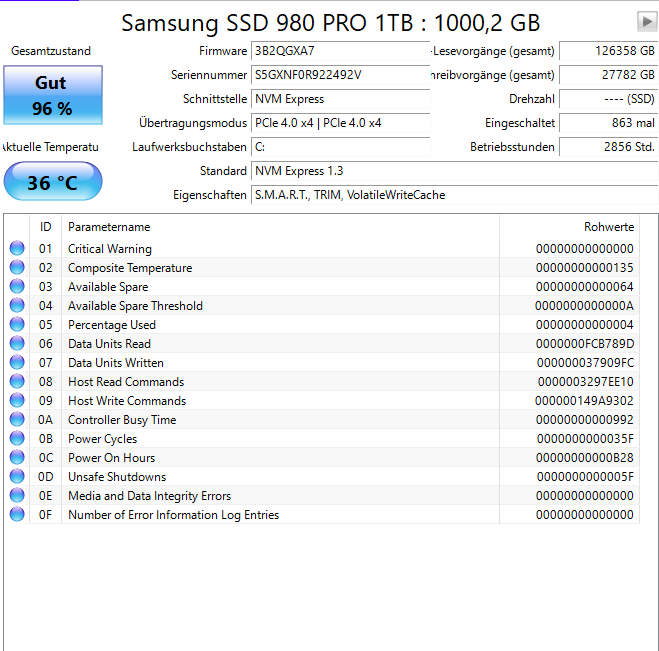Click the status orb for Host Read Commands
659x651 pixels.
click(17, 381)
